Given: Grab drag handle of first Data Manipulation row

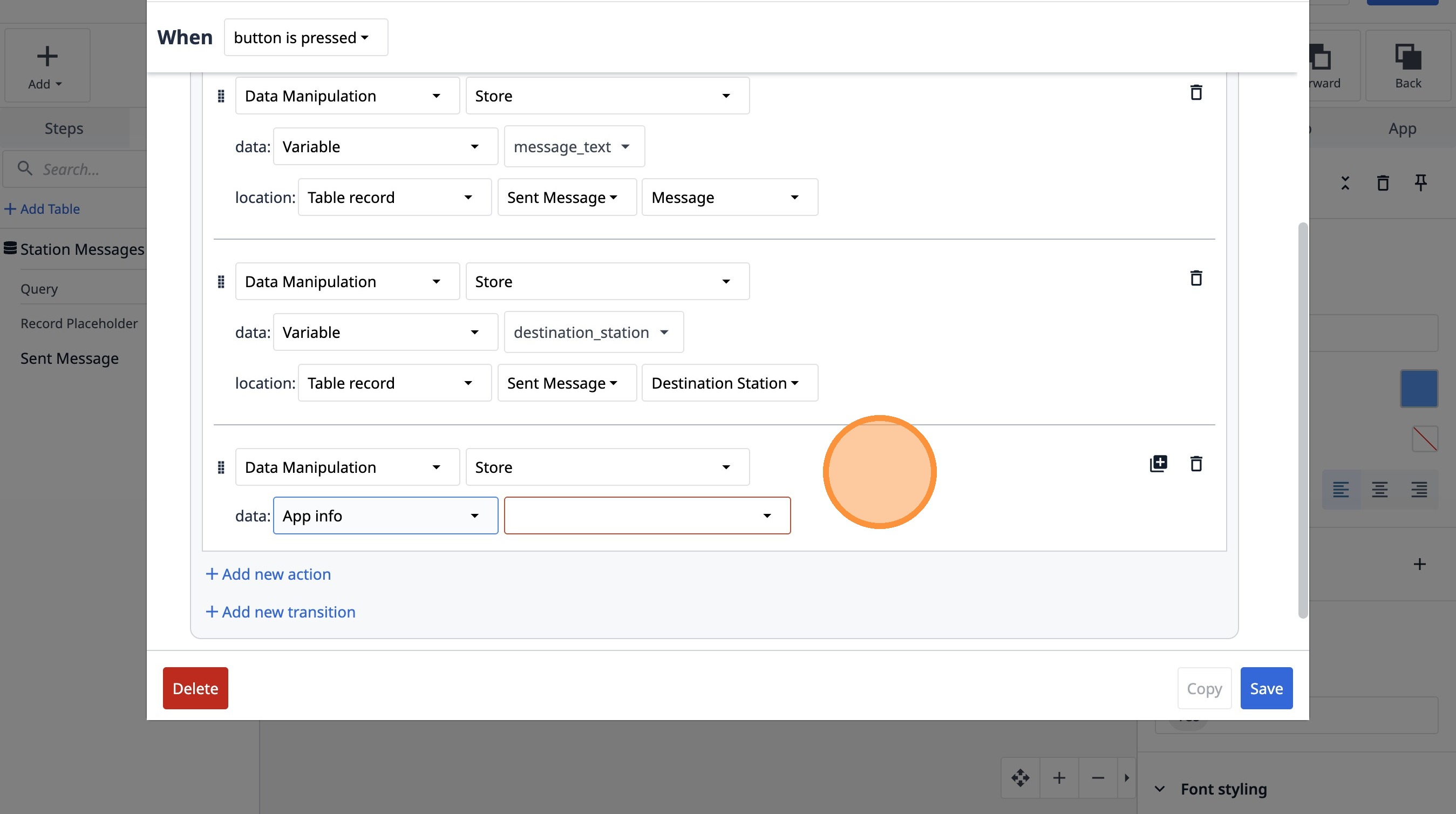Looking at the screenshot, I should (221, 96).
